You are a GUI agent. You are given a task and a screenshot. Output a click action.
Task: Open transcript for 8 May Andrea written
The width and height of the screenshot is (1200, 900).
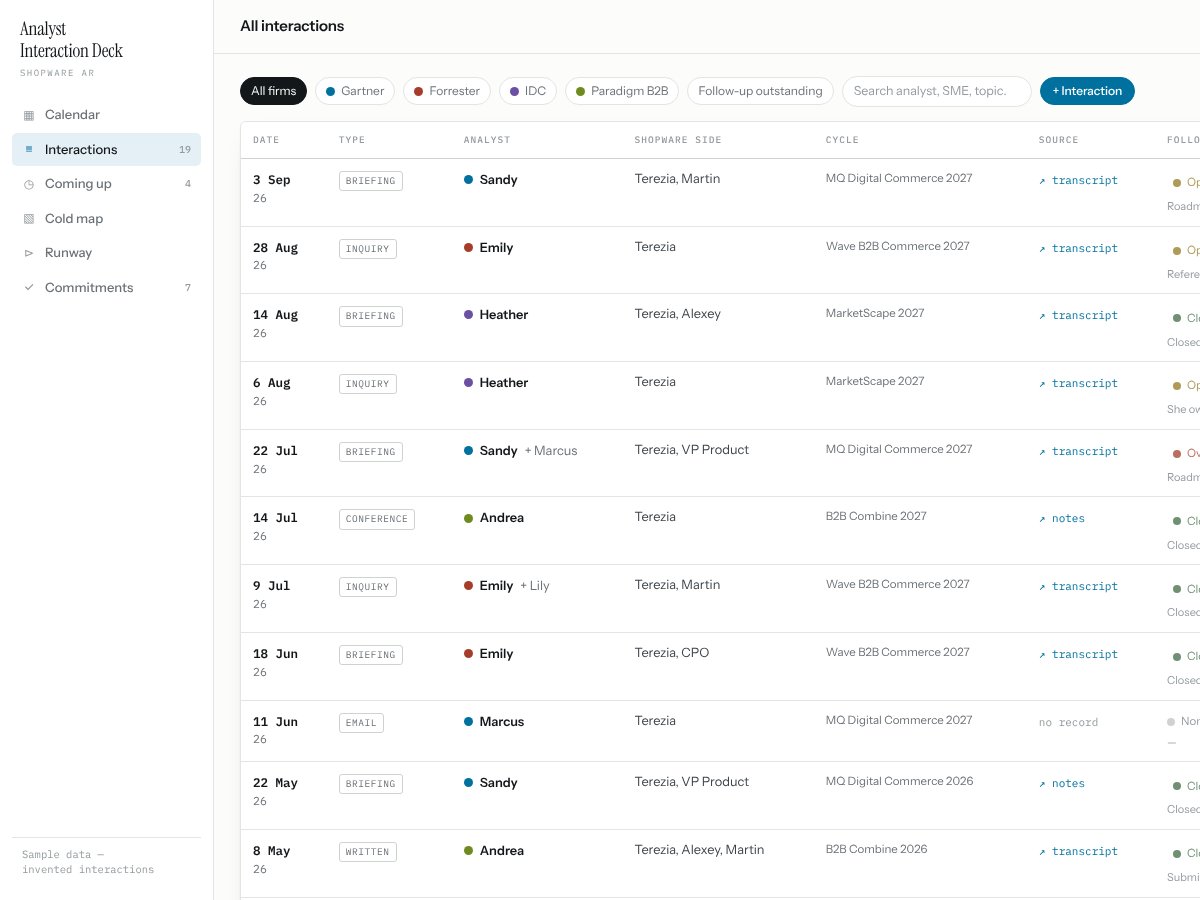(1078, 852)
